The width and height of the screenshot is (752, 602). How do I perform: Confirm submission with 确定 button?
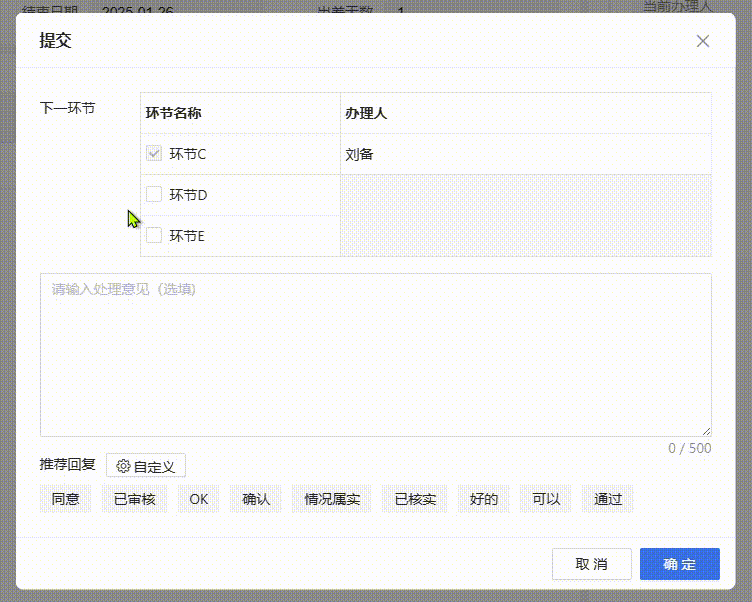coord(679,564)
